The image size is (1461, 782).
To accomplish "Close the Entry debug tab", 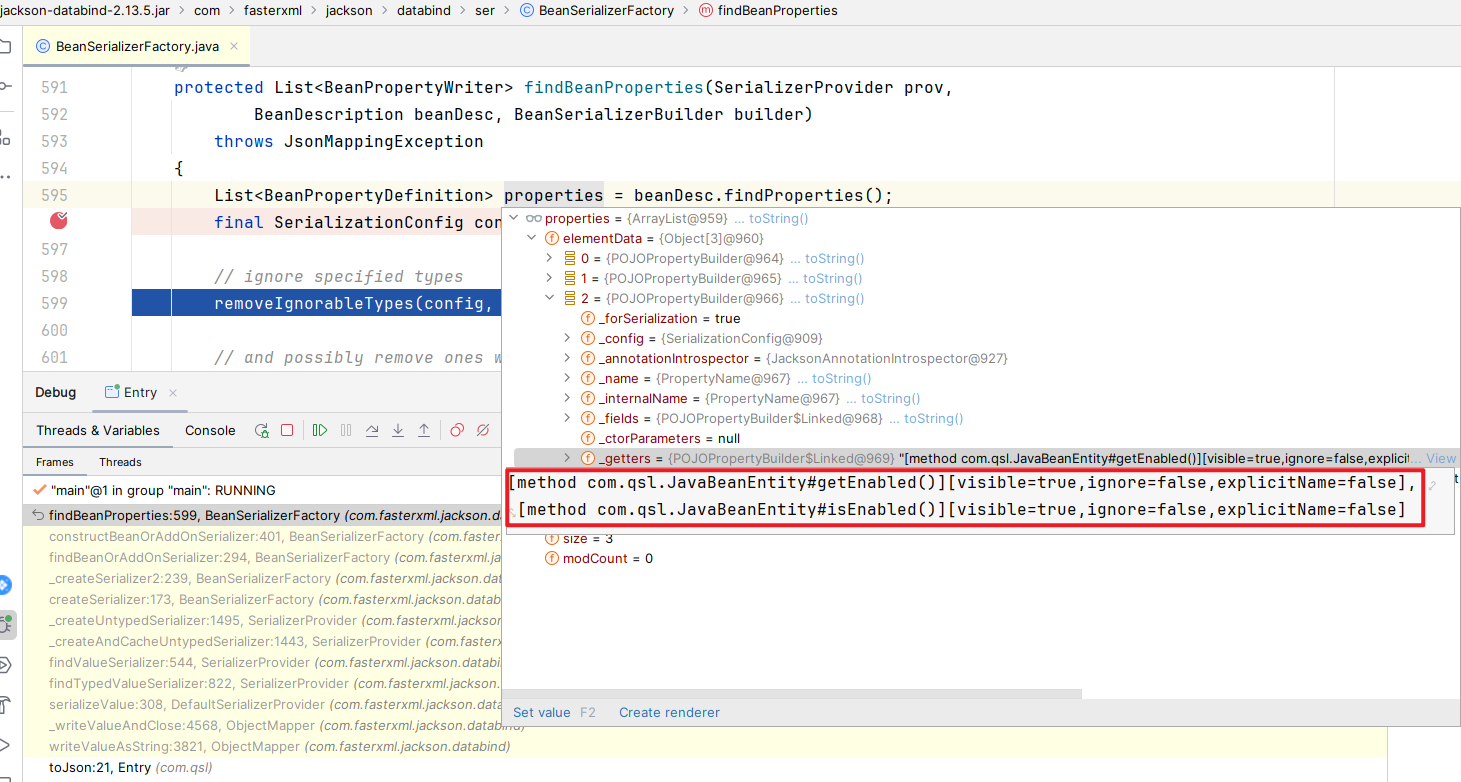I will tap(173, 393).
